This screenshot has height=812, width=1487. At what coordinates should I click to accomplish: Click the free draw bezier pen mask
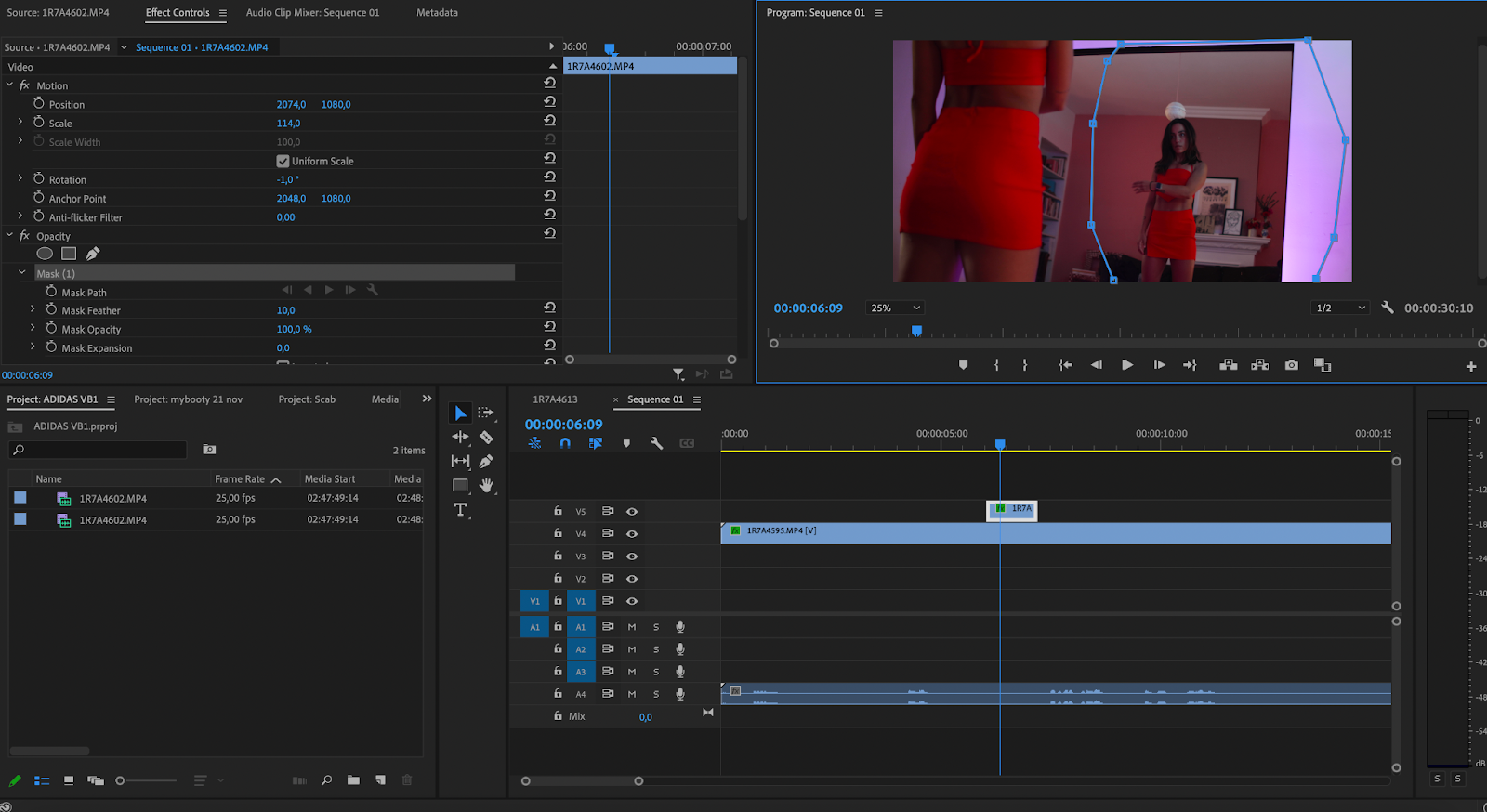[x=93, y=254]
